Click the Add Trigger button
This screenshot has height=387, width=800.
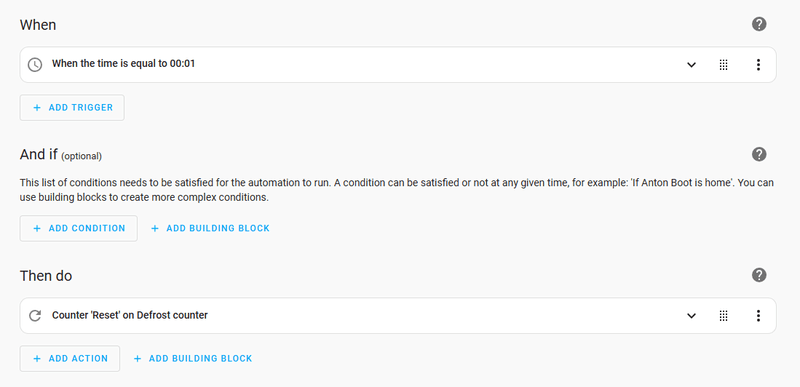click(x=72, y=108)
